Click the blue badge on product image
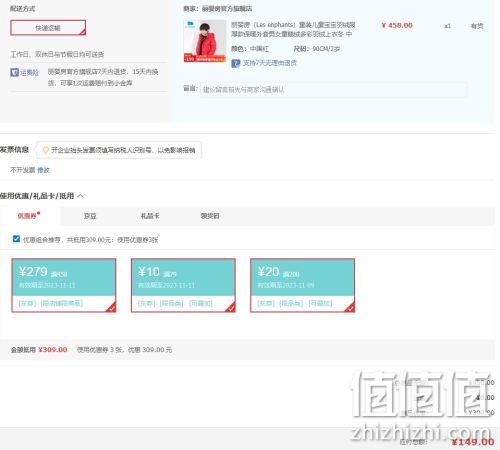Screen dimensions: 500x450 click(190, 24)
